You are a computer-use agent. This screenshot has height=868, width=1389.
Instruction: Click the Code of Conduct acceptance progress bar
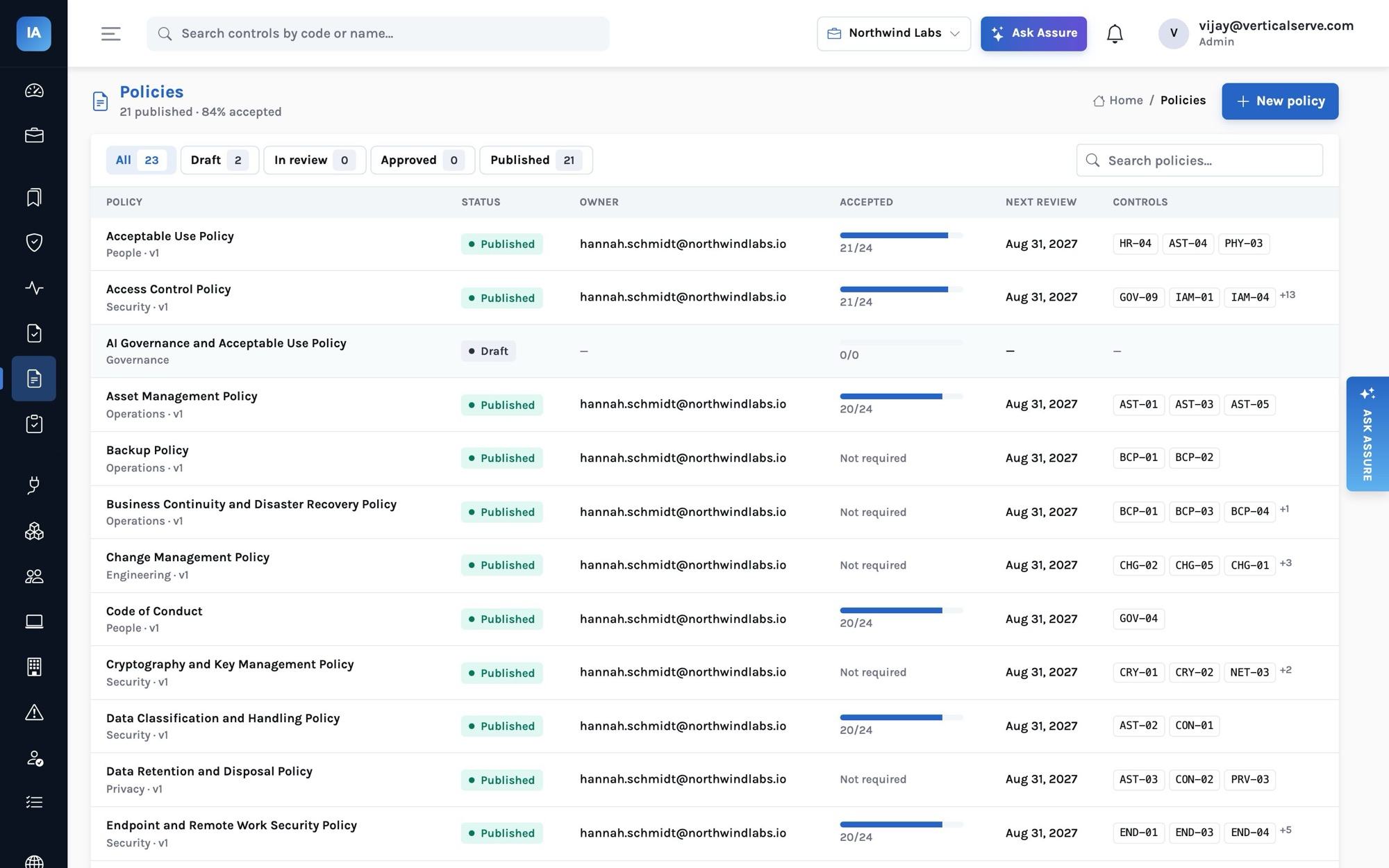(x=901, y=610)
